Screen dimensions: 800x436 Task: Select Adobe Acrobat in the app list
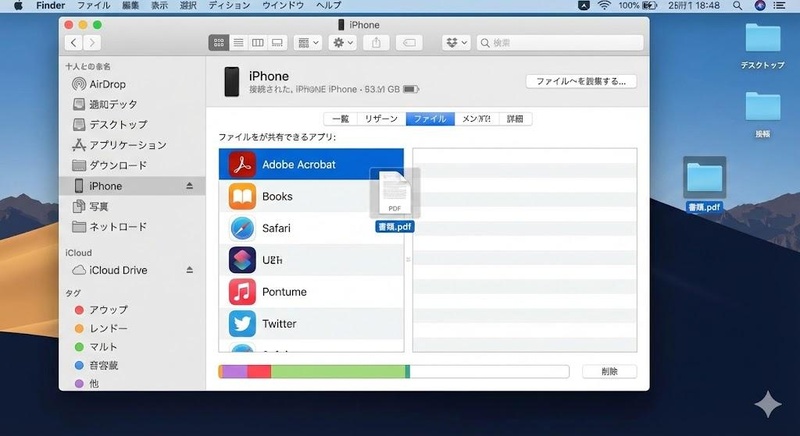311,164
